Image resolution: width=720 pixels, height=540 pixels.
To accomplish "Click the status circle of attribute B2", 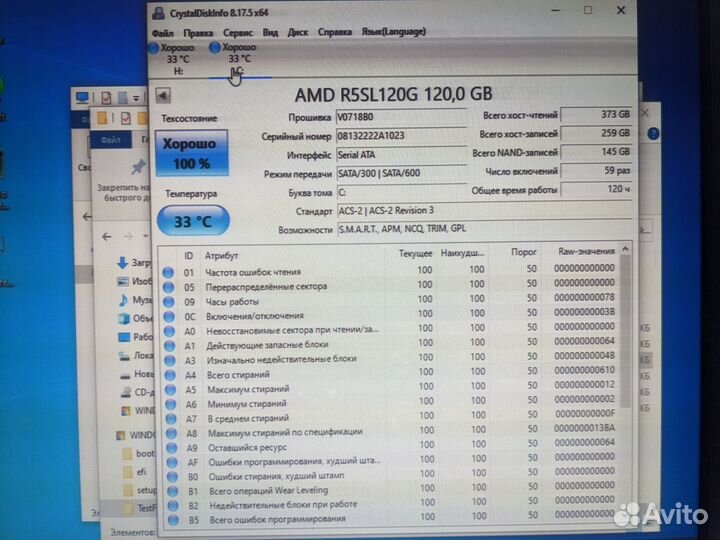I will (x=173, y=506).
